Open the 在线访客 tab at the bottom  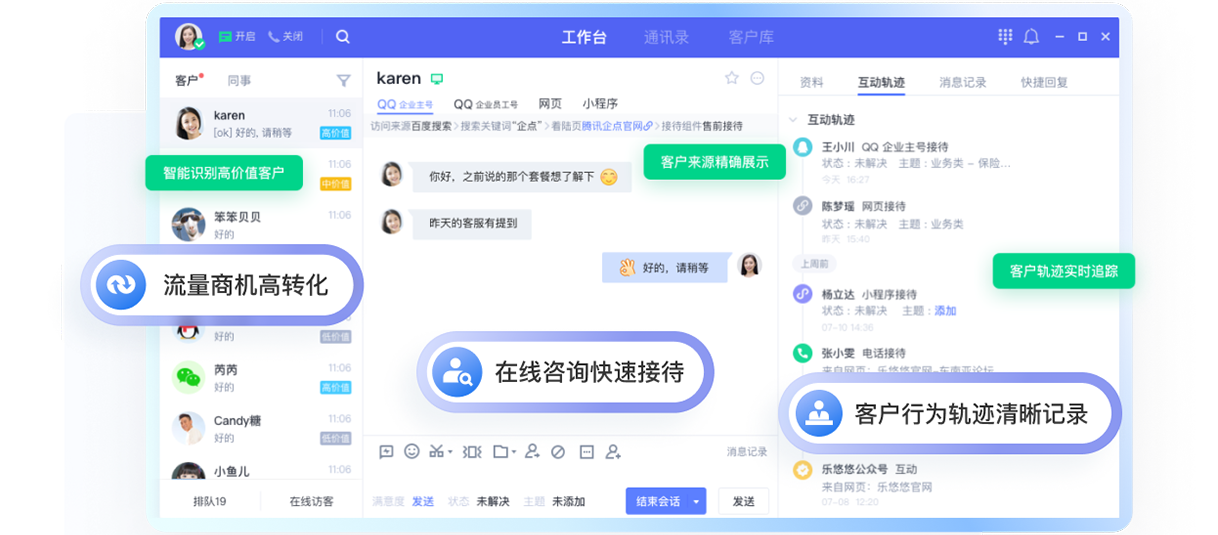[311, 502]
